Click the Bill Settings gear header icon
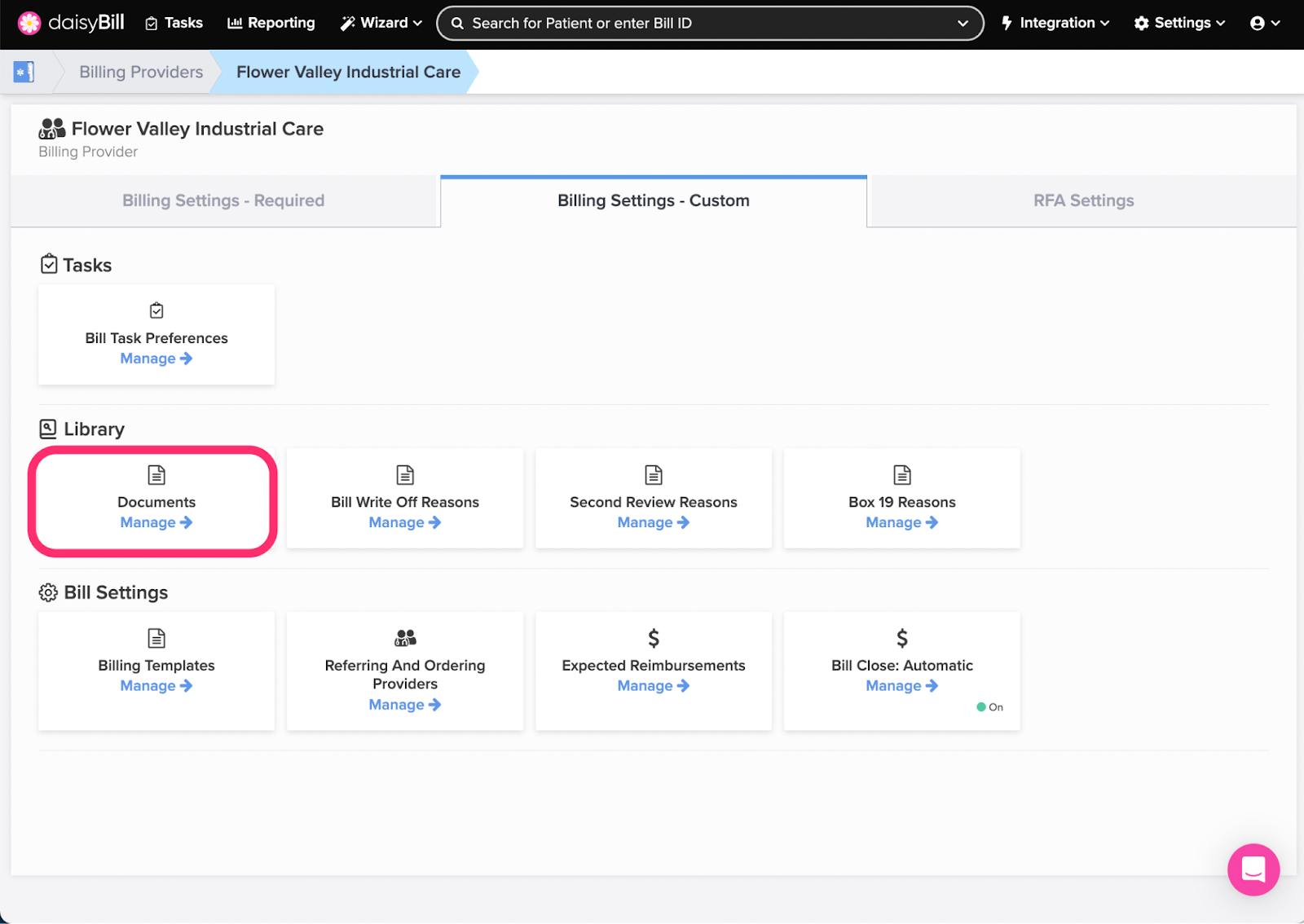The height and width of the screenshot is (924, 1304). point(48,592)
